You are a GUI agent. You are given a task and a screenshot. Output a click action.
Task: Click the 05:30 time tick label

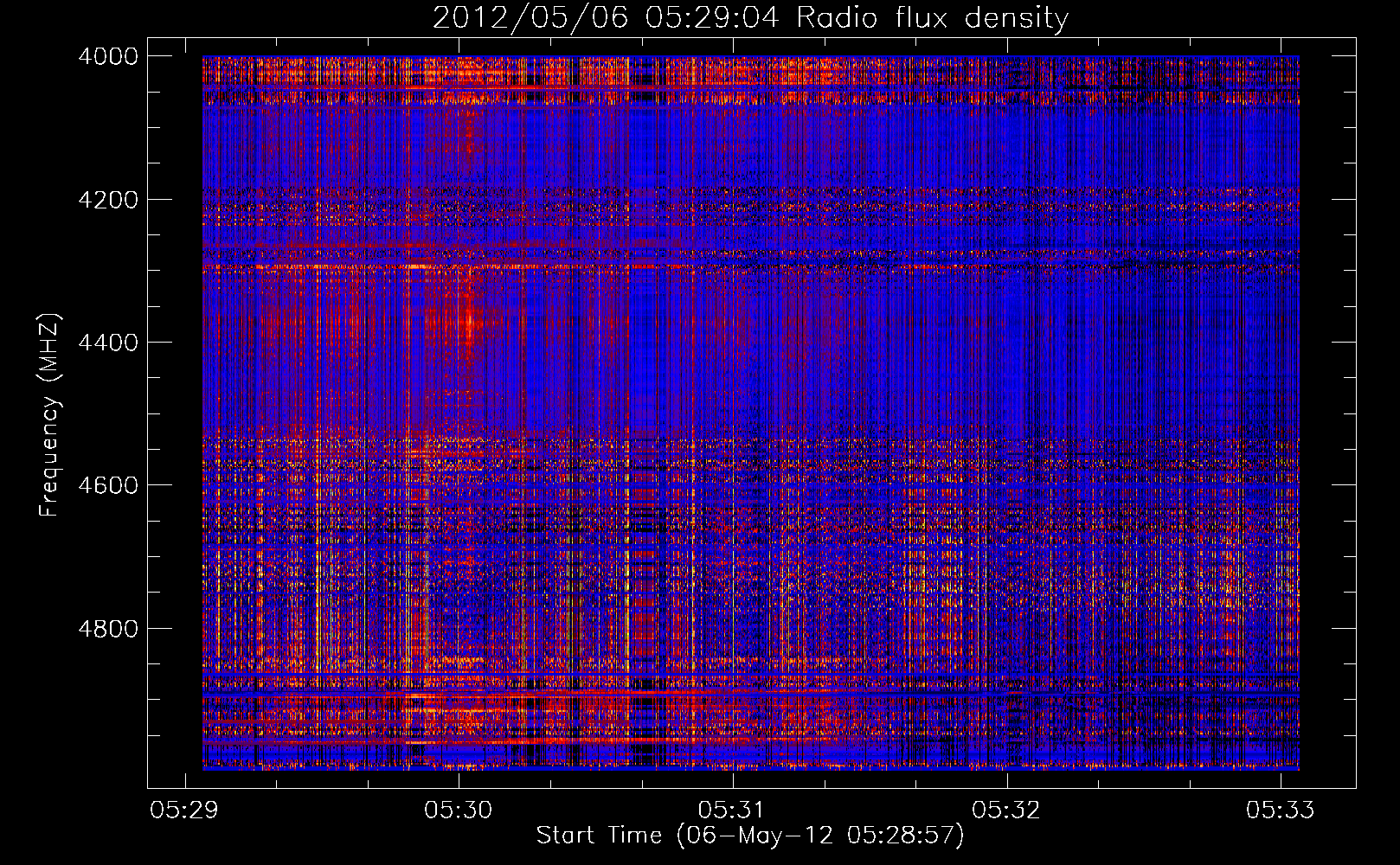coord(458,810)
